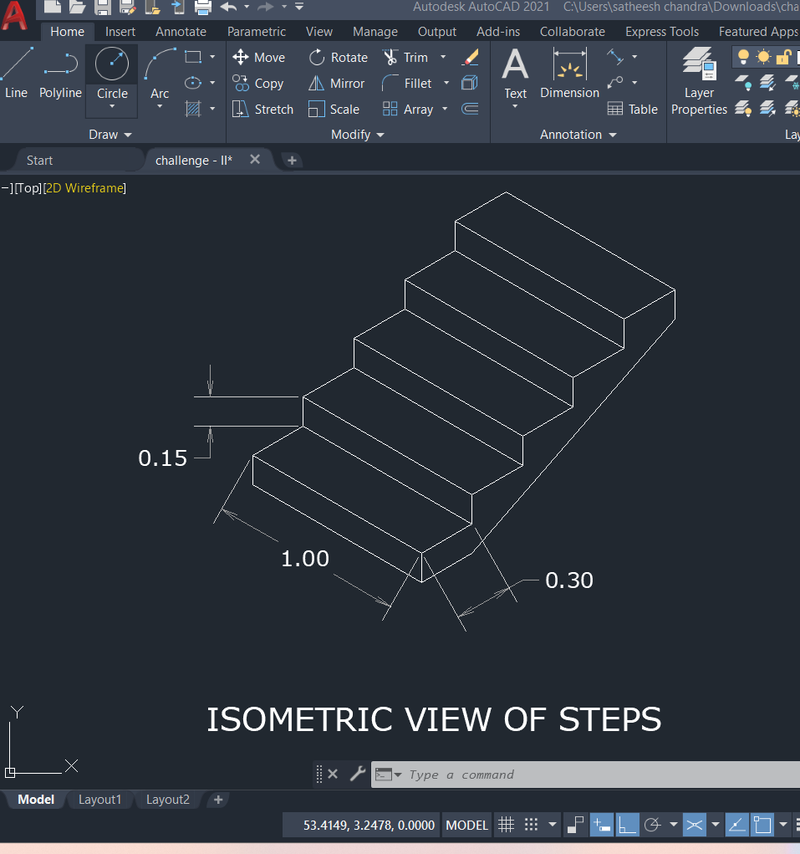Expand the Annotation panel
Image resolution: width=800 pixels, height=854 pixels.
(x=578, y=135)
